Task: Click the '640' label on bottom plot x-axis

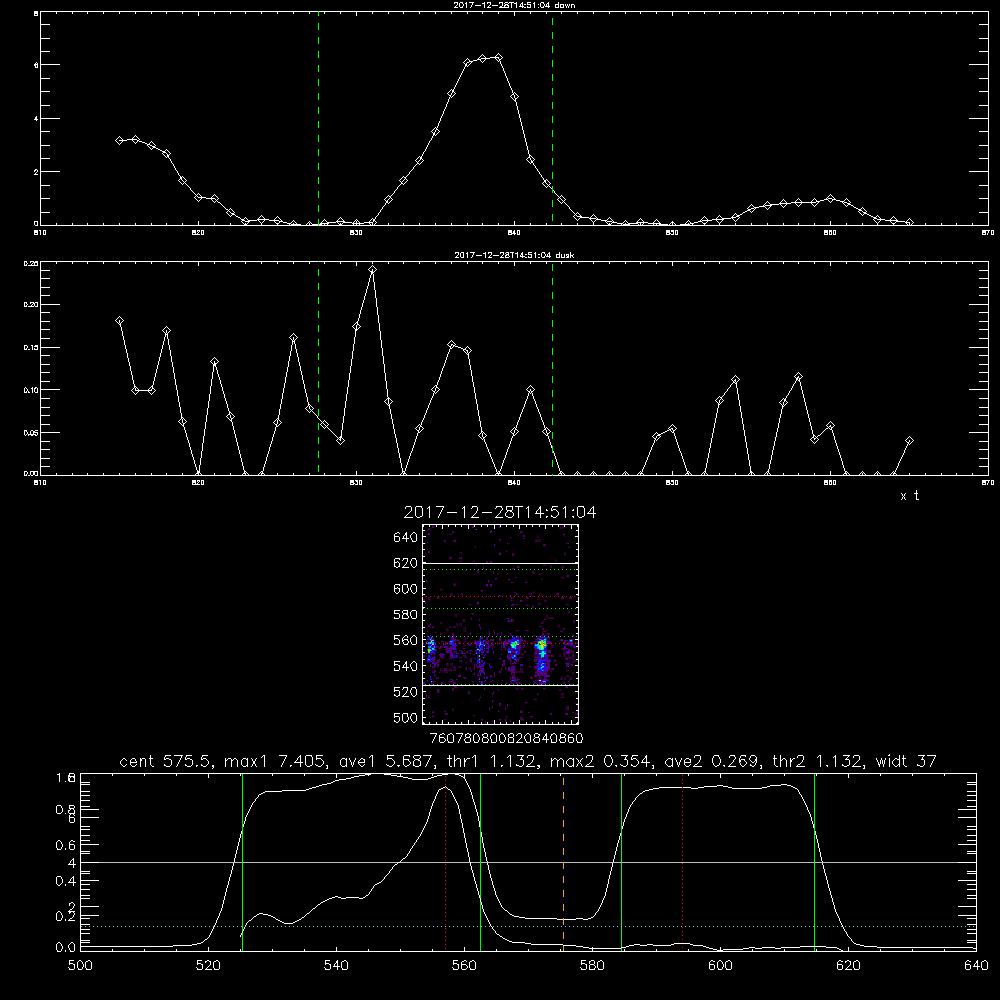Action: pyautogui.click(x=976, y=966)
